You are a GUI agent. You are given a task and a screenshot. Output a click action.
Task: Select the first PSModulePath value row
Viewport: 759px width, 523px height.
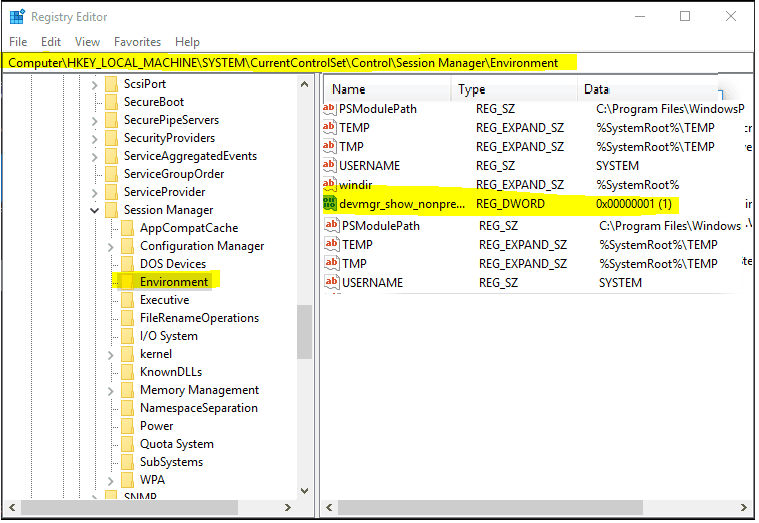(535, 109)
